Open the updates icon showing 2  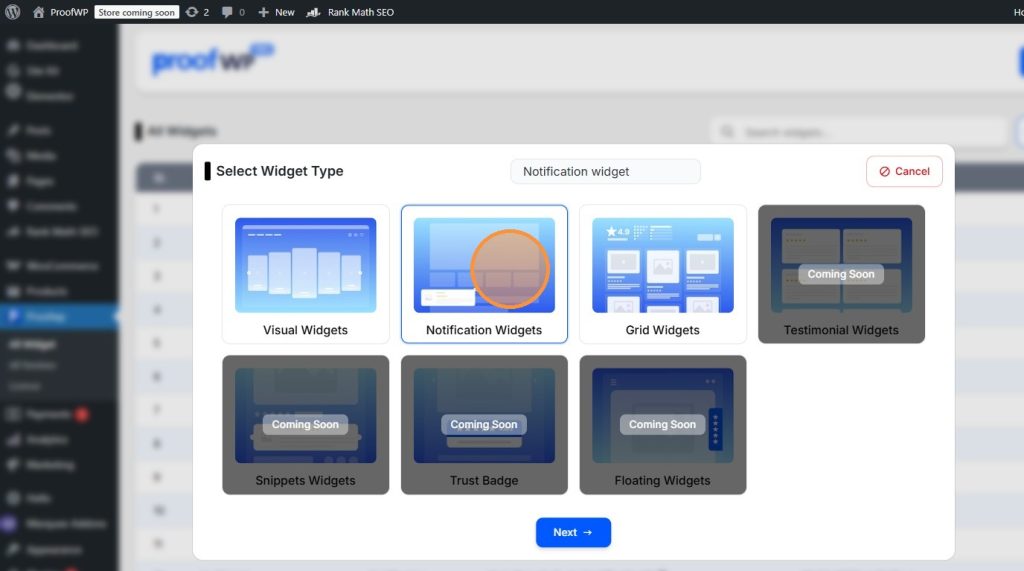(x=197, y=12)
